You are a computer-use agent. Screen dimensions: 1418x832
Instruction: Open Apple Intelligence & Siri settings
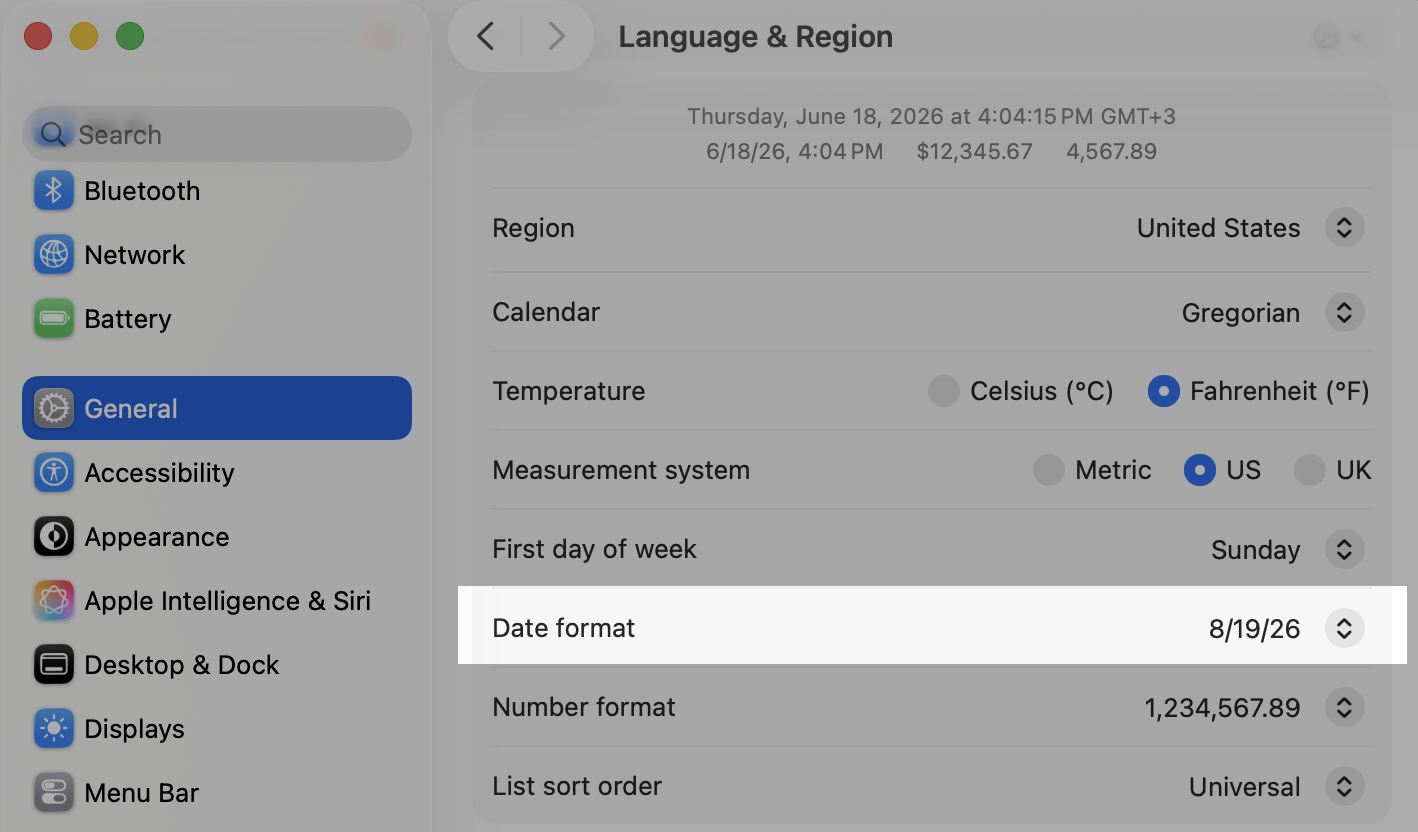point(217,601)
